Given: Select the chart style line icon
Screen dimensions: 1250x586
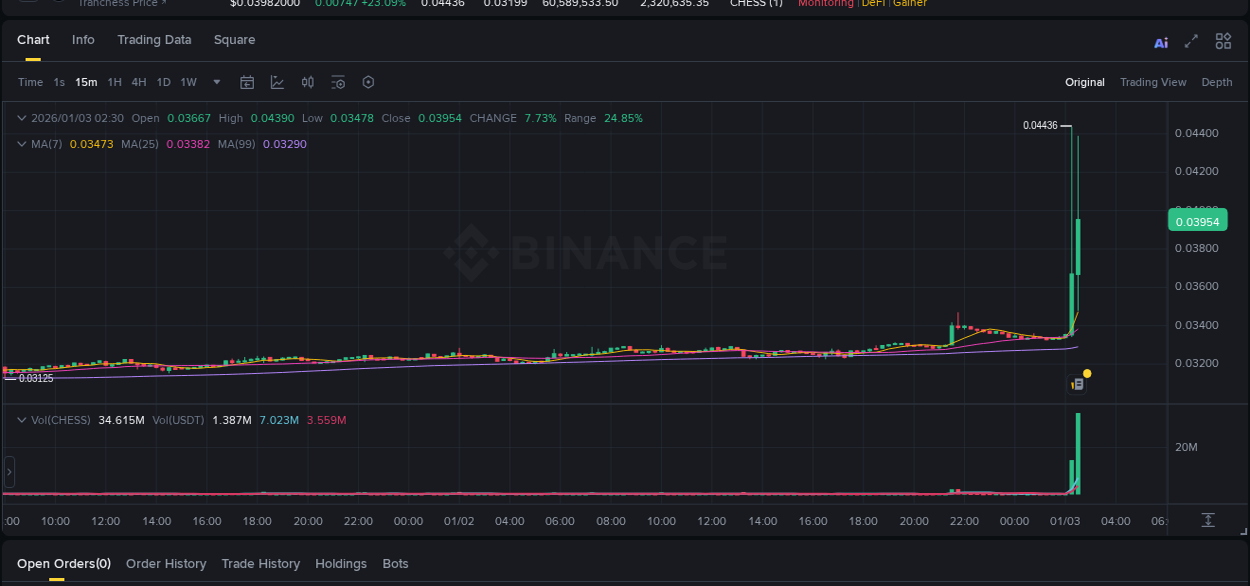Looking at the screenshot, I should (x=277, y=81).
